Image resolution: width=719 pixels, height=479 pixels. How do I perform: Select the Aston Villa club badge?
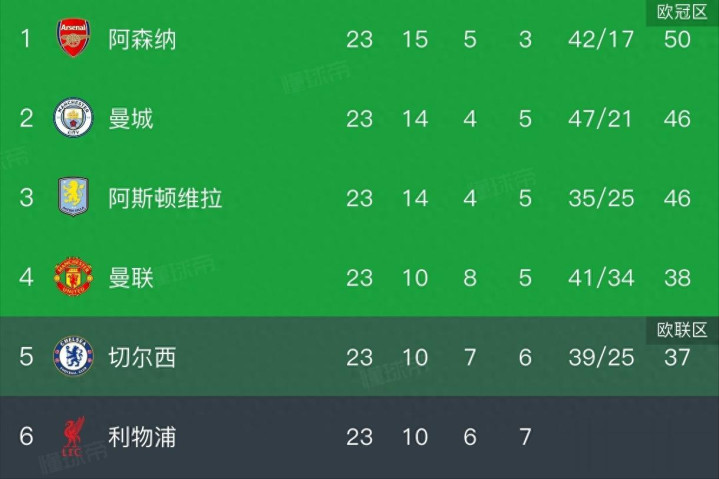tap(73, 197)
